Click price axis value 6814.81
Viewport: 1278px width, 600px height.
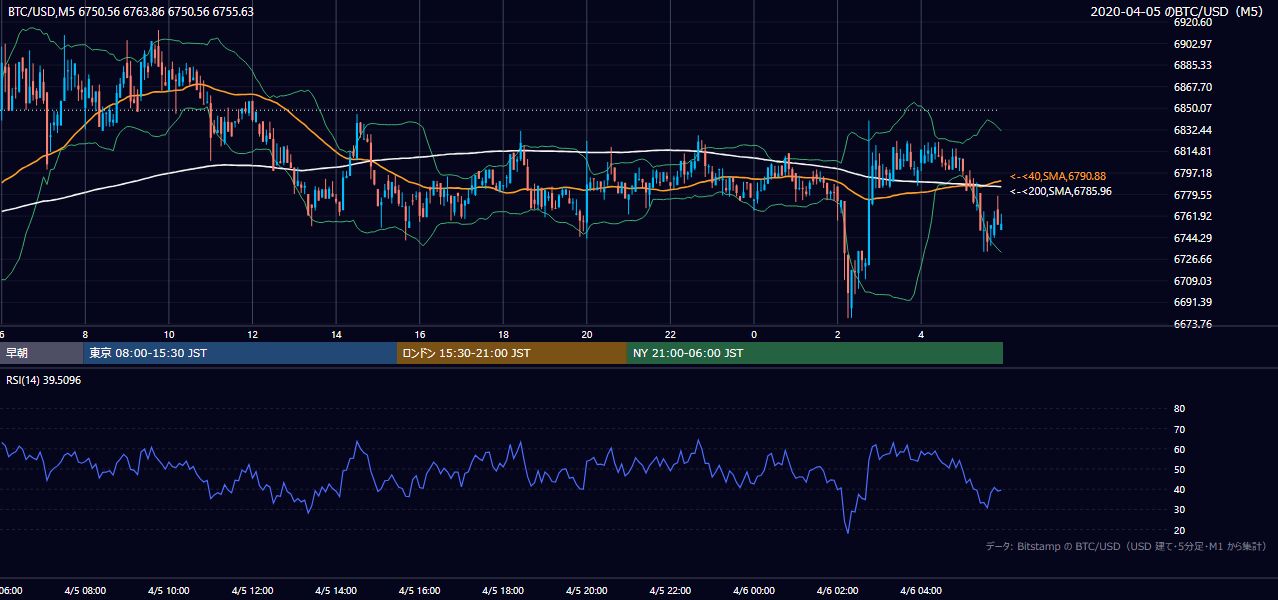tap(1193, 151)
